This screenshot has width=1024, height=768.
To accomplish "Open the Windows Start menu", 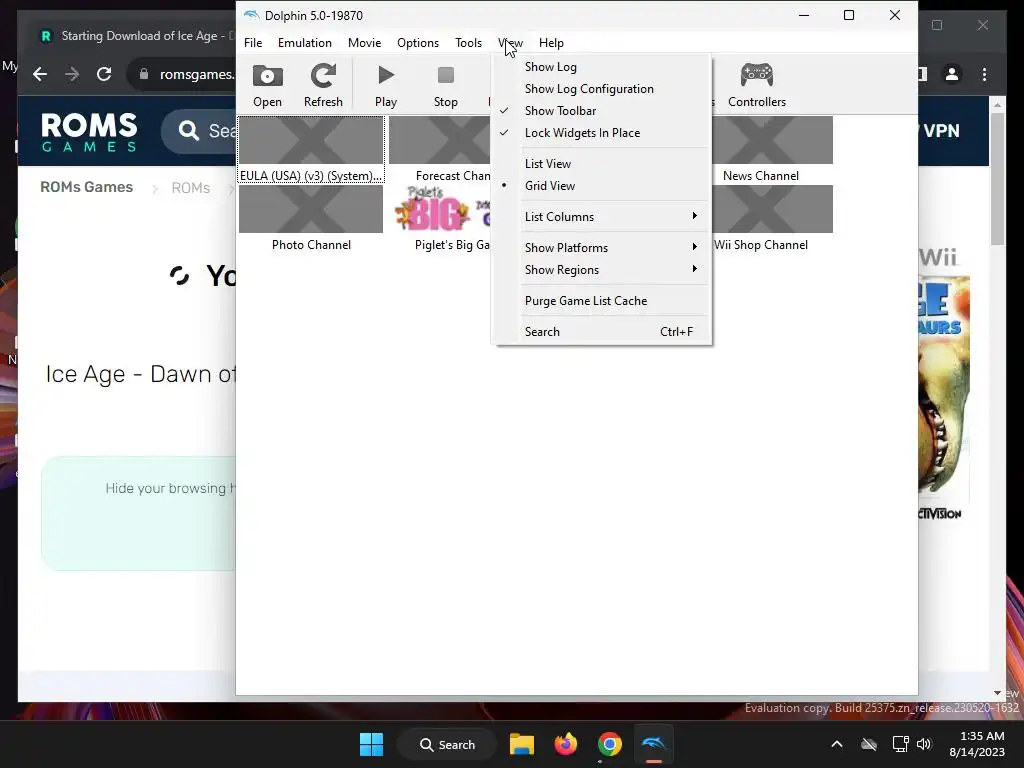I will click(372, 744).
